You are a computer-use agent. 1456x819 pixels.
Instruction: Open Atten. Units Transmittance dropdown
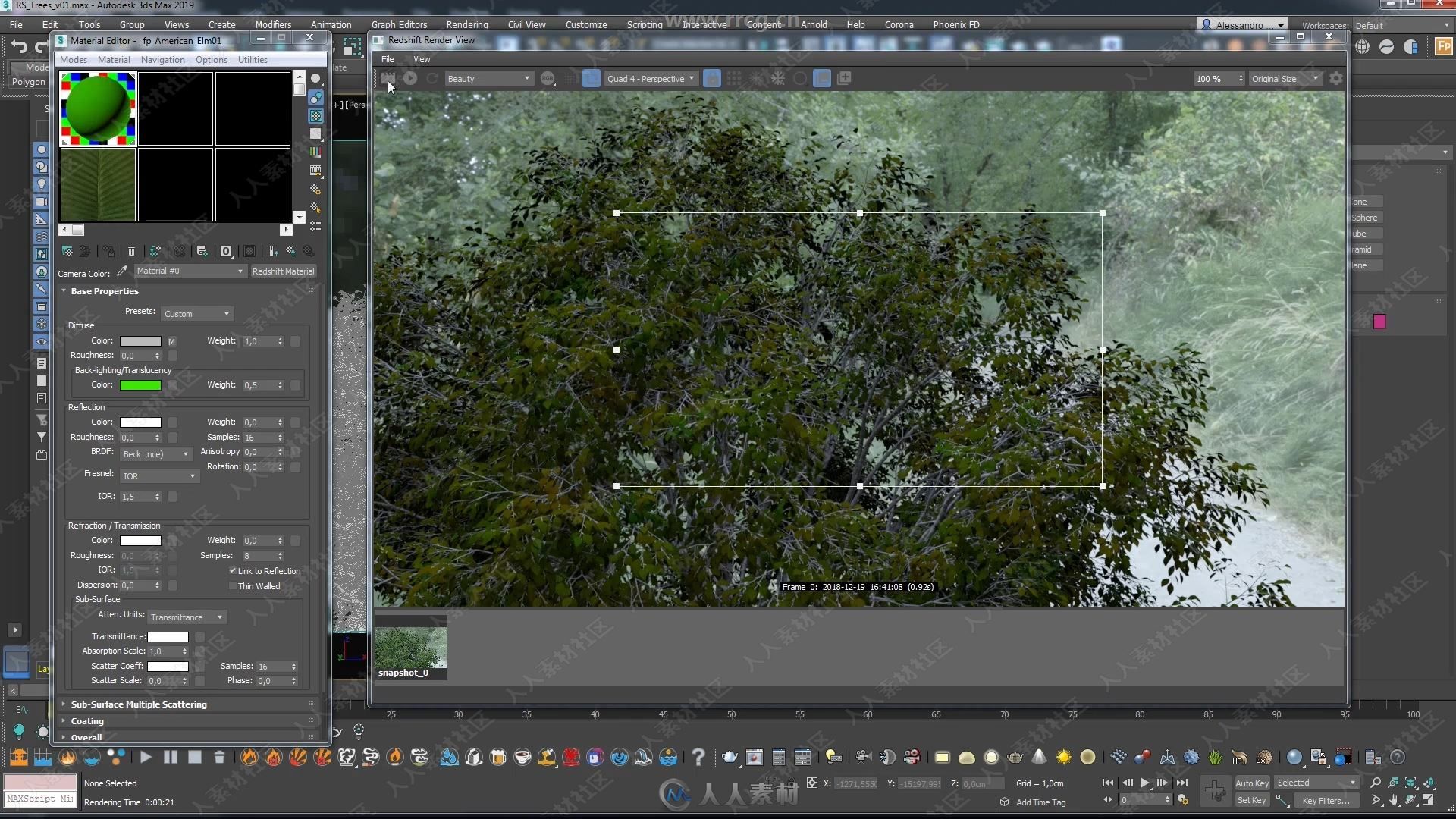[187, 617]
